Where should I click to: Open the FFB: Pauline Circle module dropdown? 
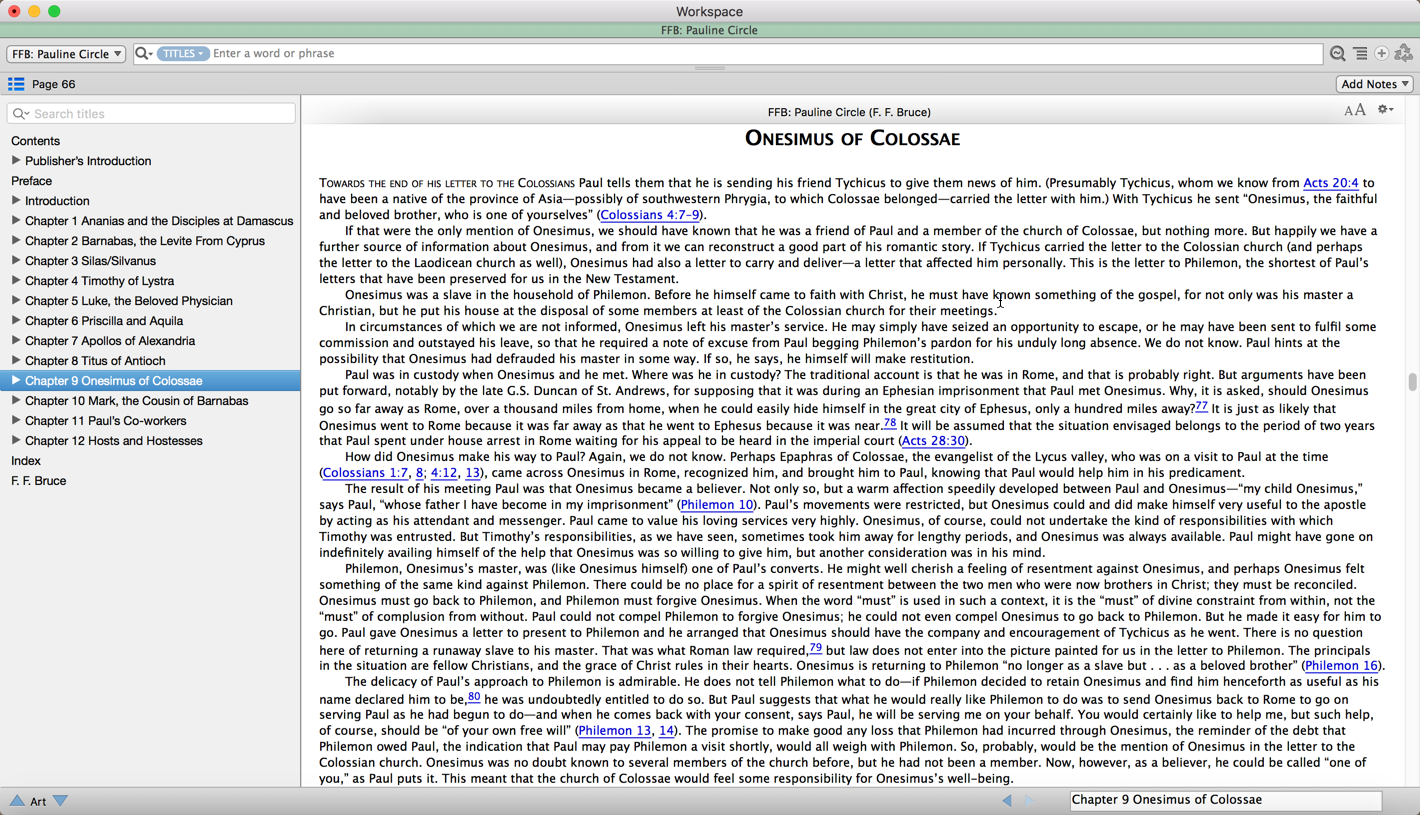click(66, 54)
